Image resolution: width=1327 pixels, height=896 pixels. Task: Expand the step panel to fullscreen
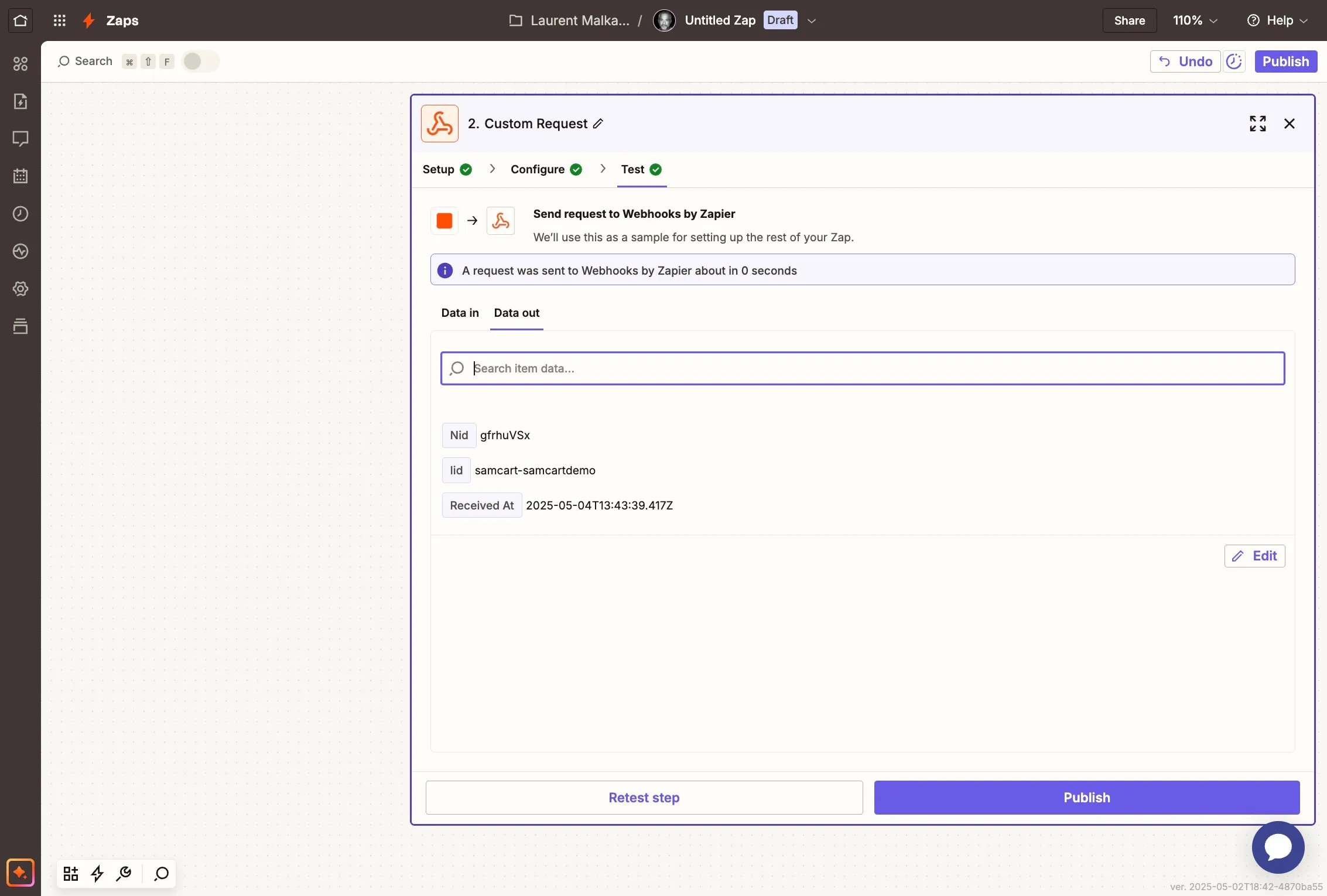coord(1257,124)
